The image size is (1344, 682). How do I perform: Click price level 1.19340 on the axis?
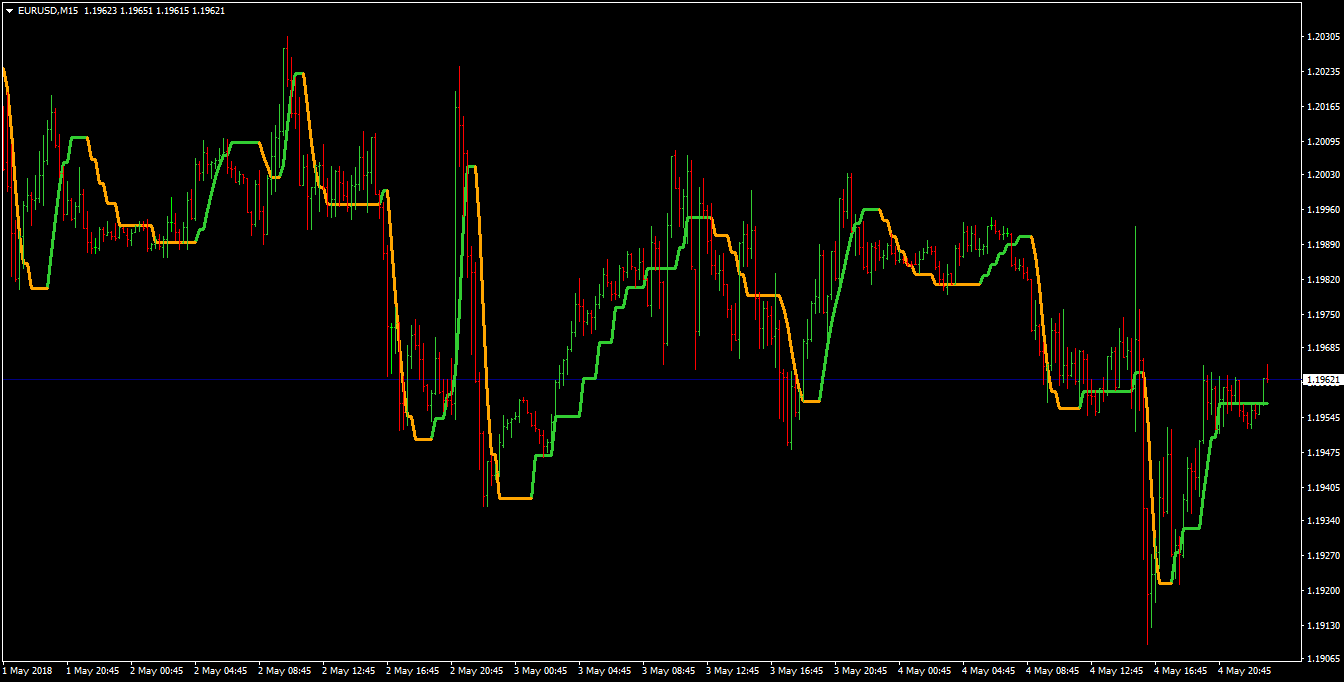(x=1323, y=521)
